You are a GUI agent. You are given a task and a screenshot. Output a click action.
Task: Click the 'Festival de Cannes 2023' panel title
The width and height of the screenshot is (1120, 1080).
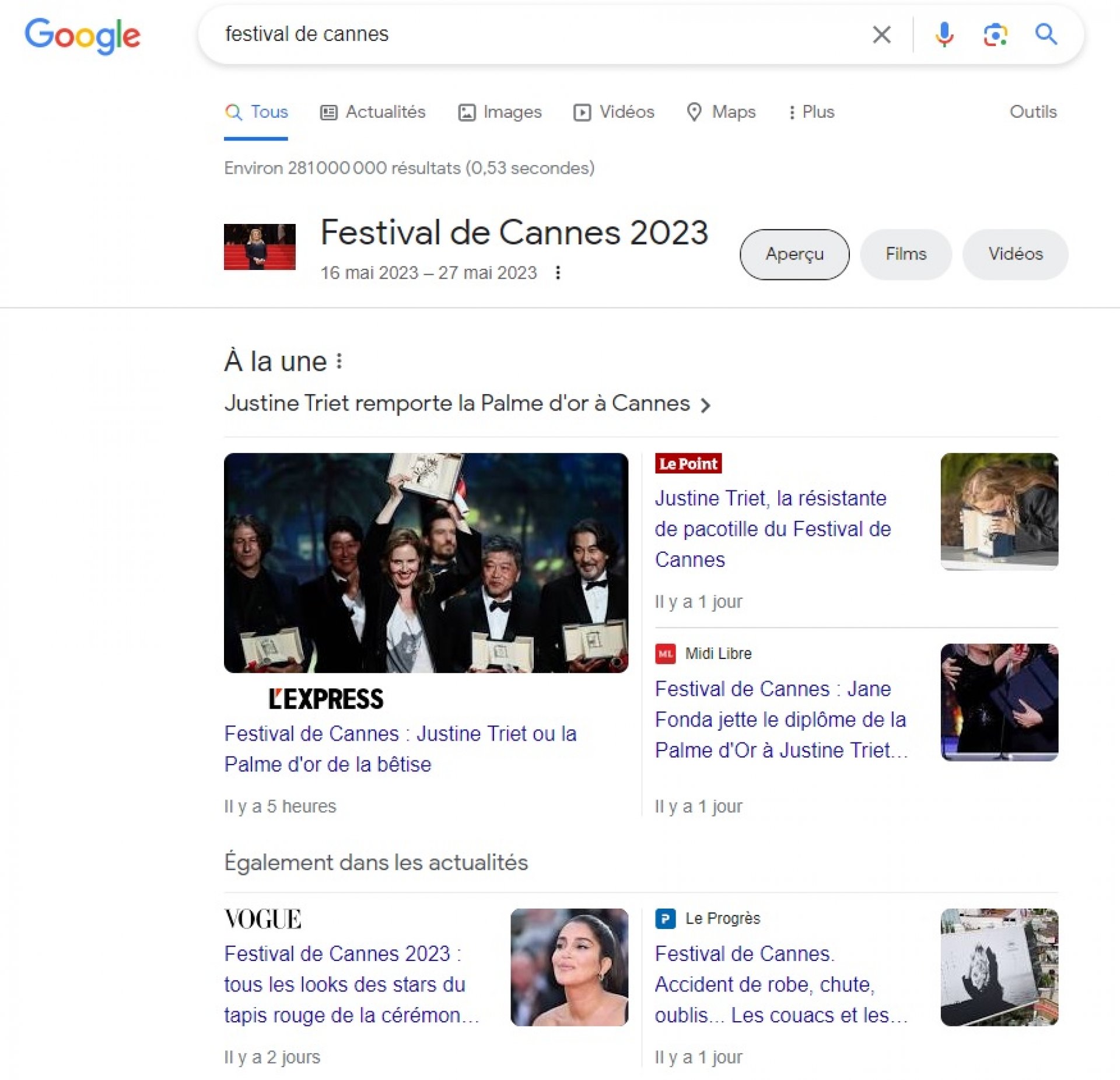tap(514, 233)
